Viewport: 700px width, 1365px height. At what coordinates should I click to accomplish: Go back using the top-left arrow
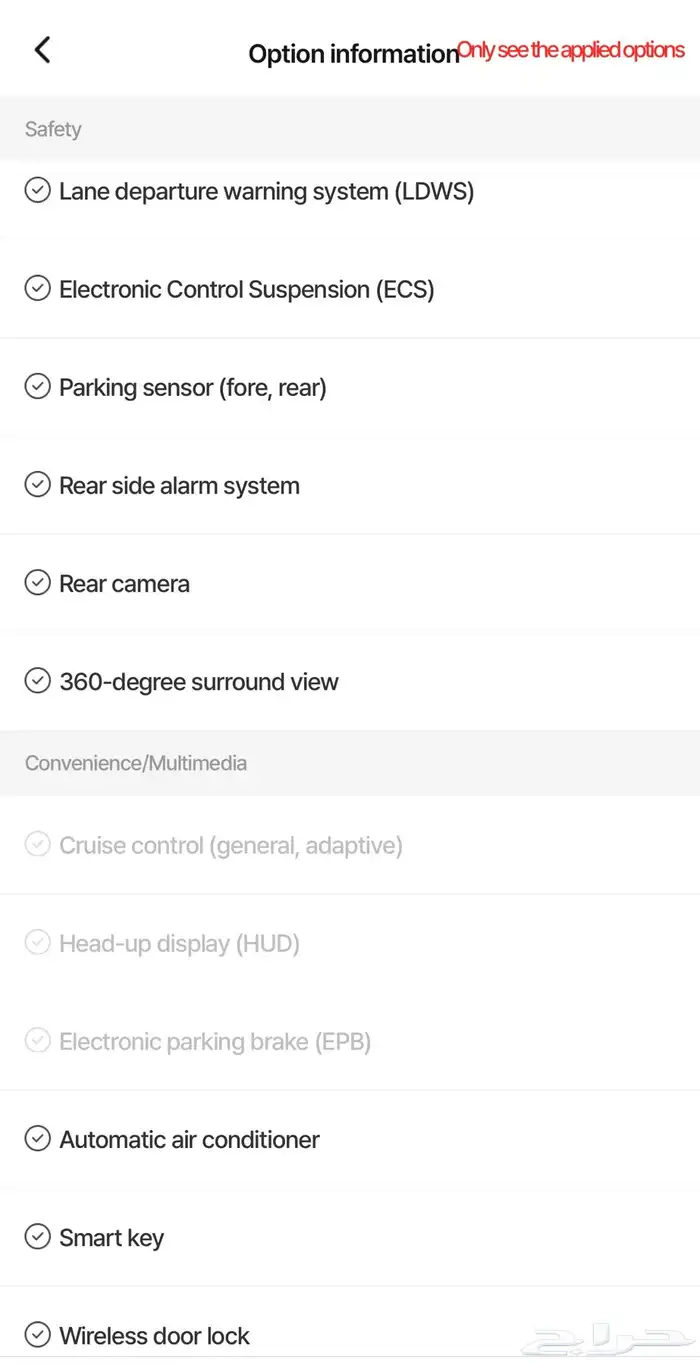click(x=42, y=50)
